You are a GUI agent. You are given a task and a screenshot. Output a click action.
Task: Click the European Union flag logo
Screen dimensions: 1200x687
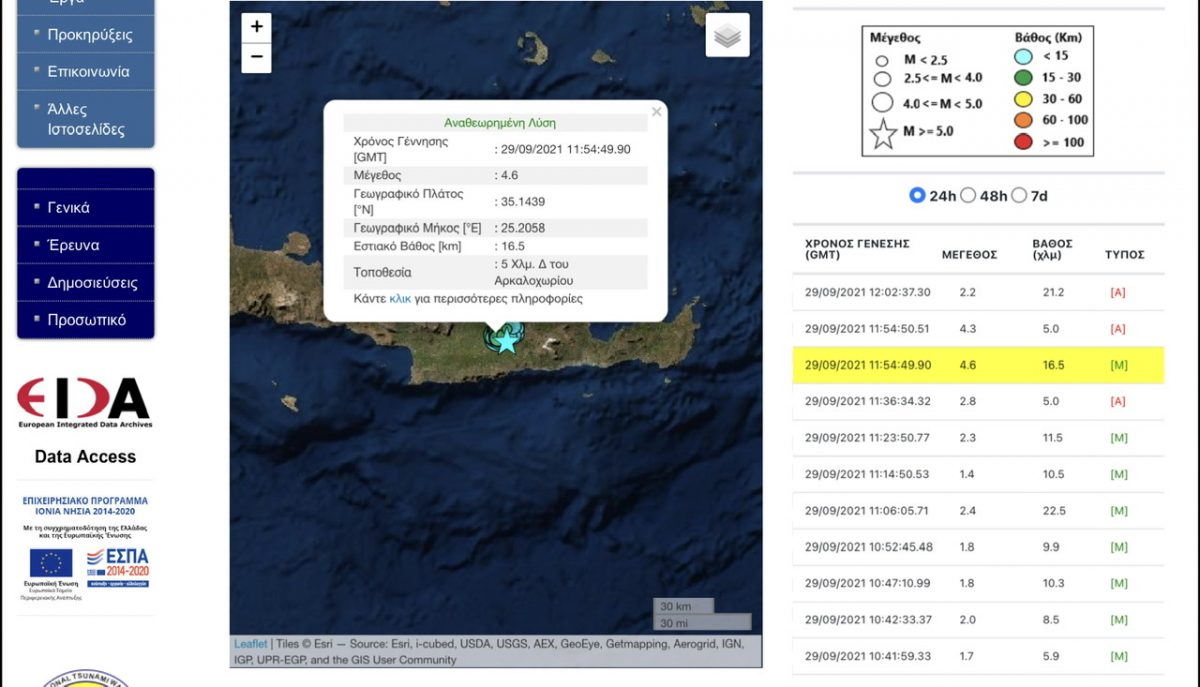pyautogui.click(x=50, y=564)
